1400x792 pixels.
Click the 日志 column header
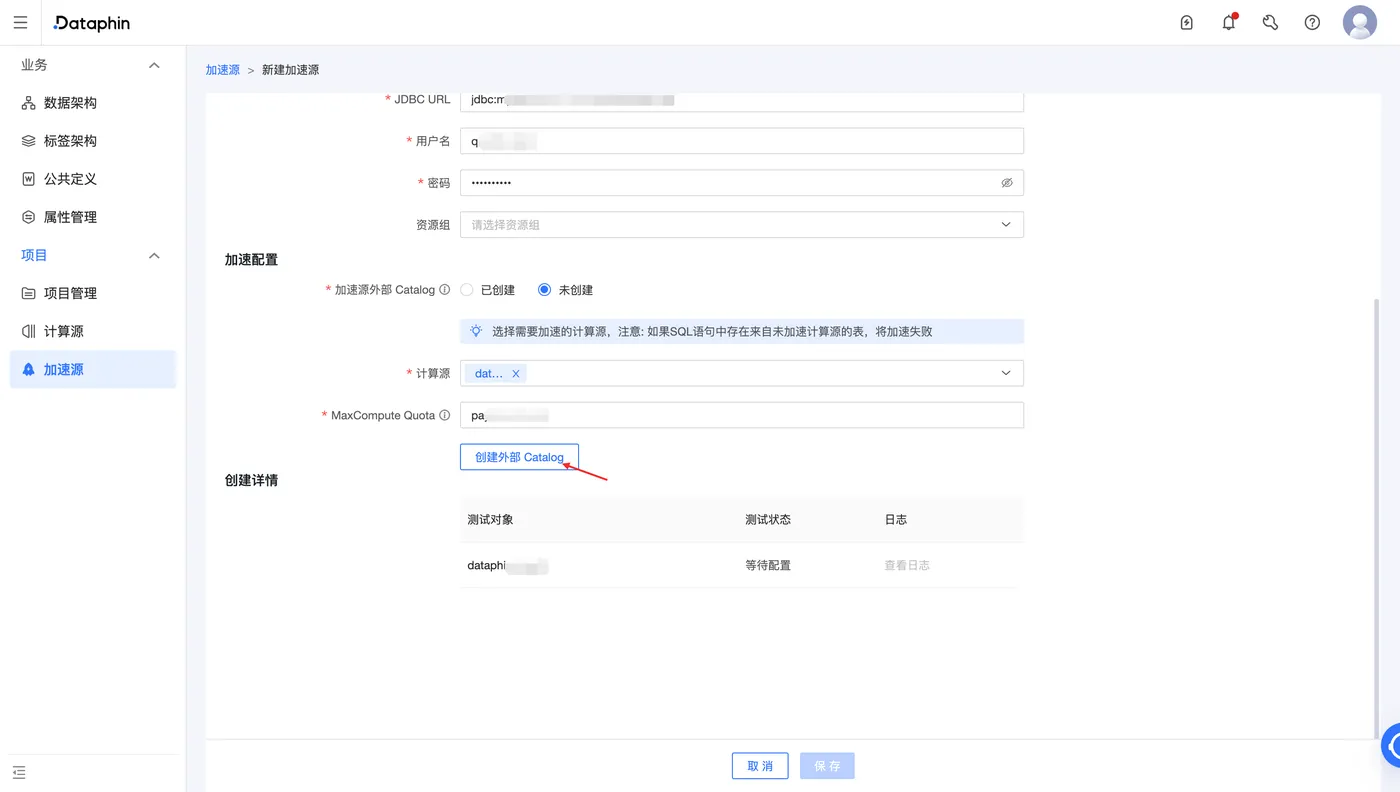click(896, 520)
